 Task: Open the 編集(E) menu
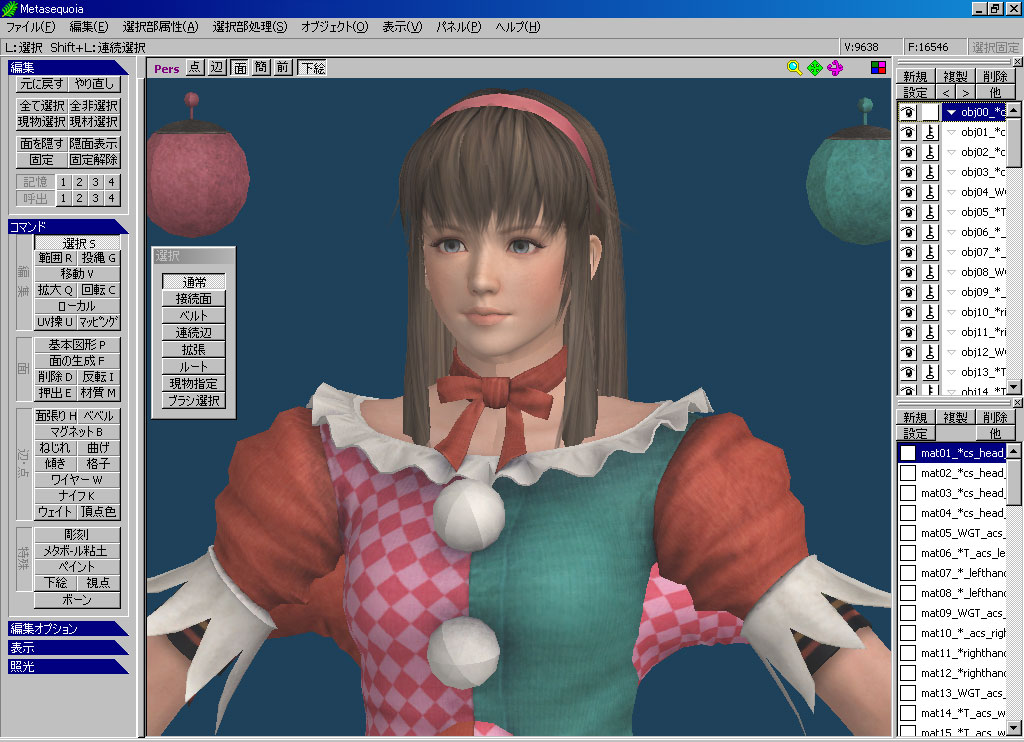[89, 27]
